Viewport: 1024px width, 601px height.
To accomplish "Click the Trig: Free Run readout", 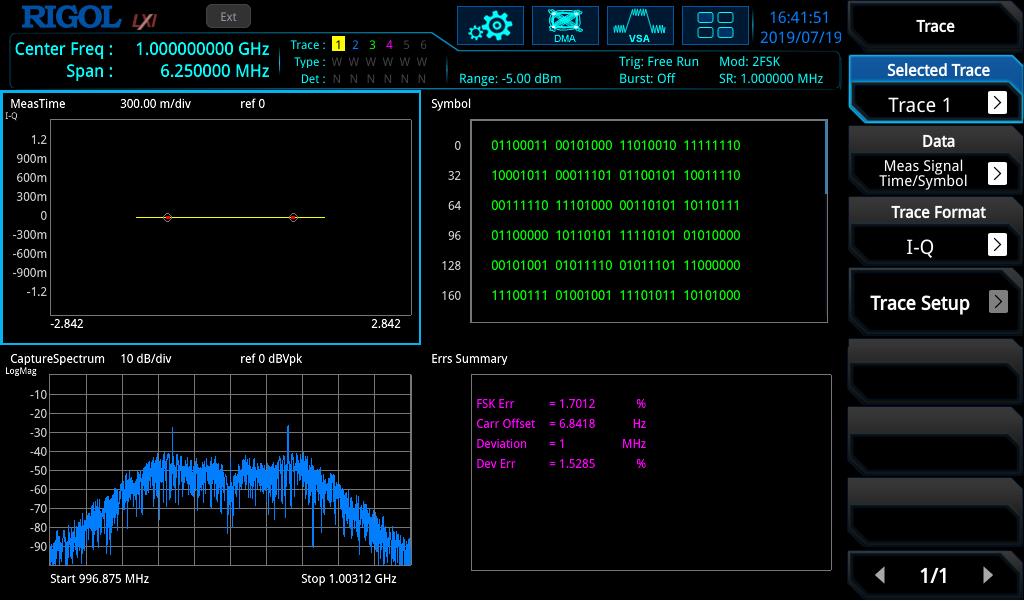I will [659, 61].
